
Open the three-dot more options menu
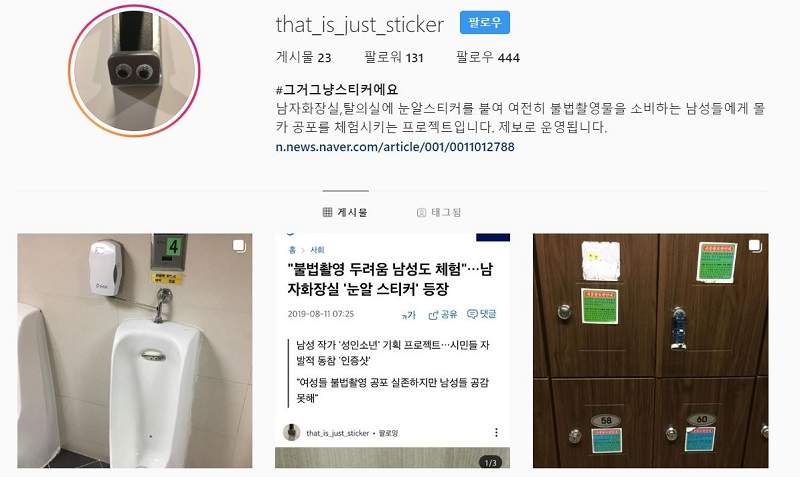tap(496, 433)
